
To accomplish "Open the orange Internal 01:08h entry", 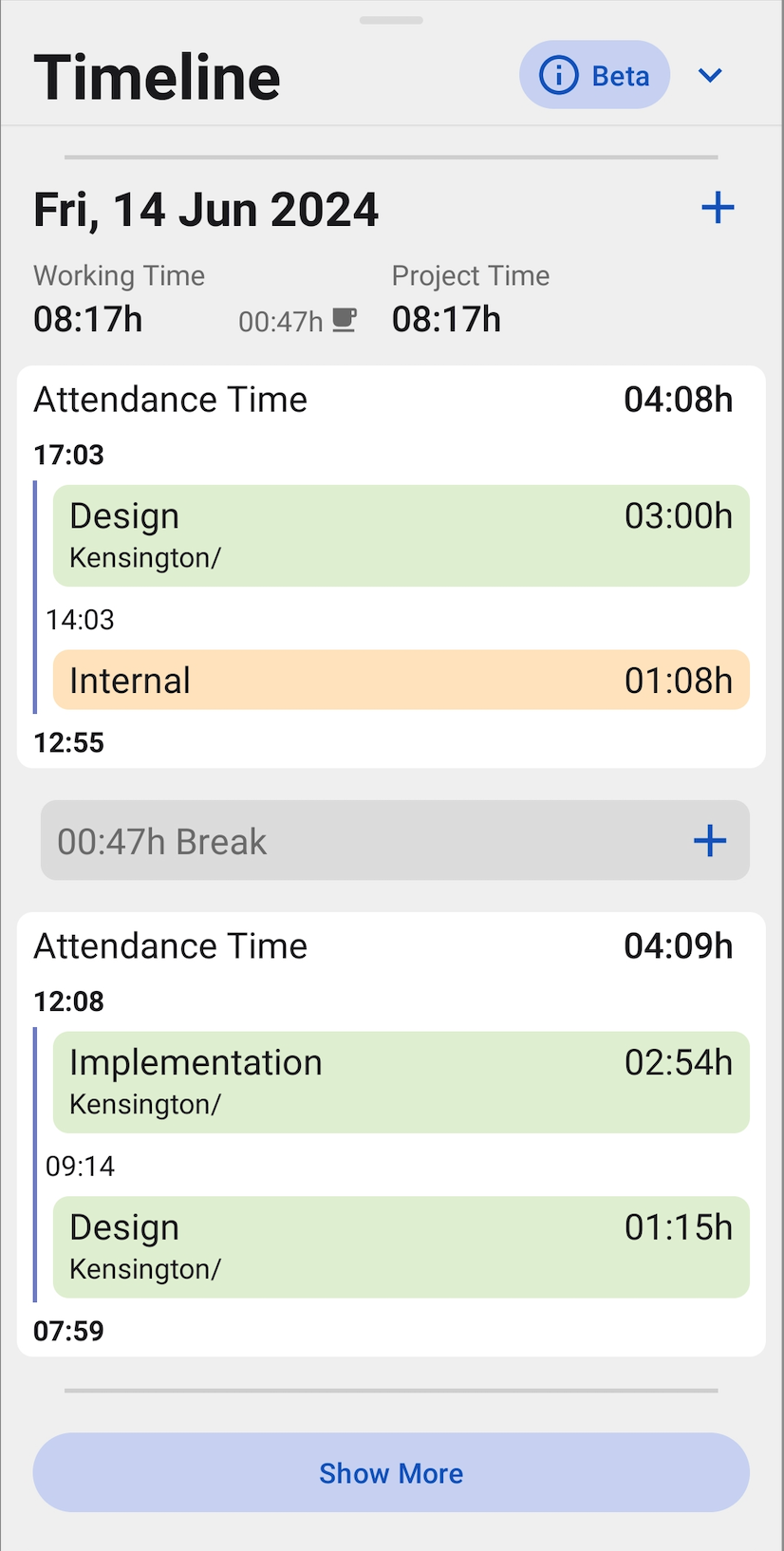I will [401, 680].
